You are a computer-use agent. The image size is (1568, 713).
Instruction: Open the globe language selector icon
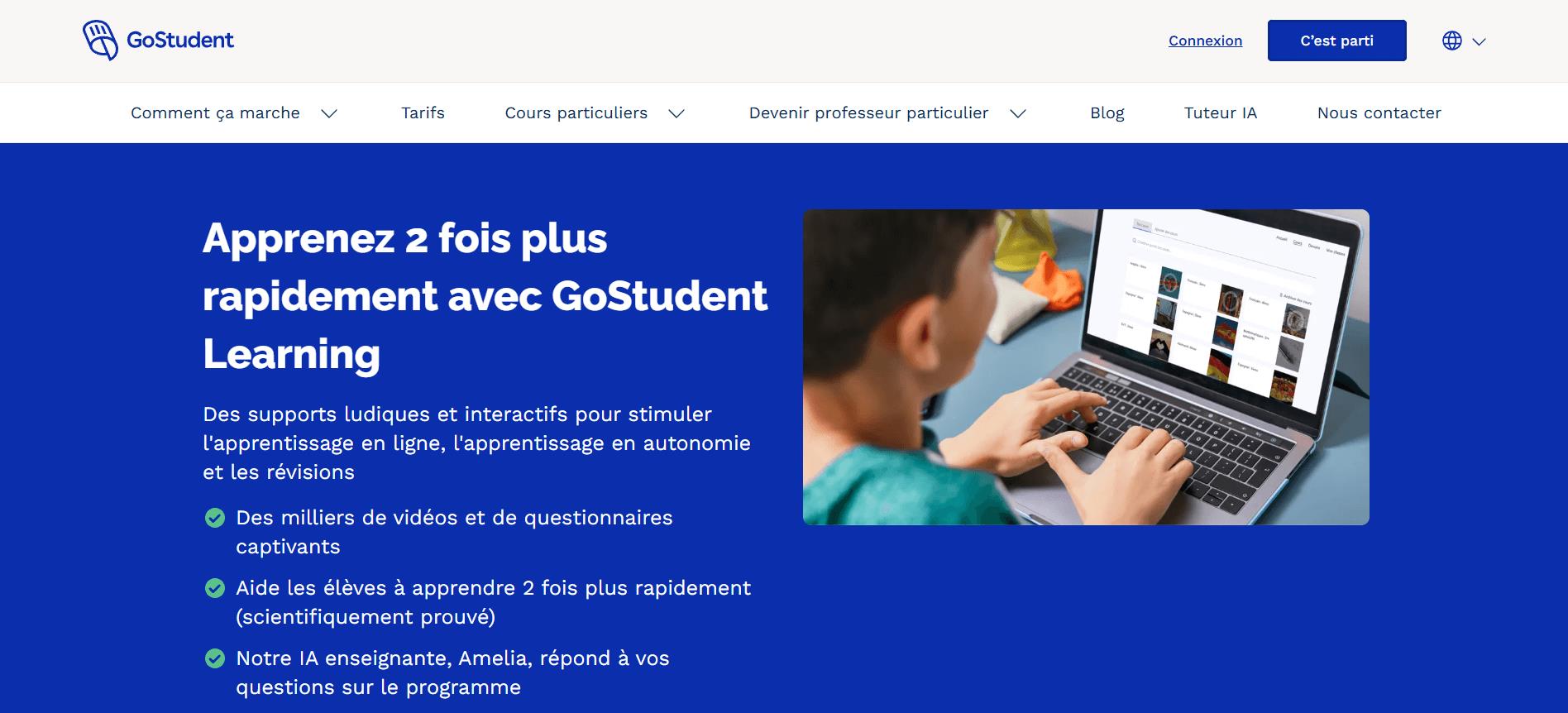click(x=1452, y=41)
